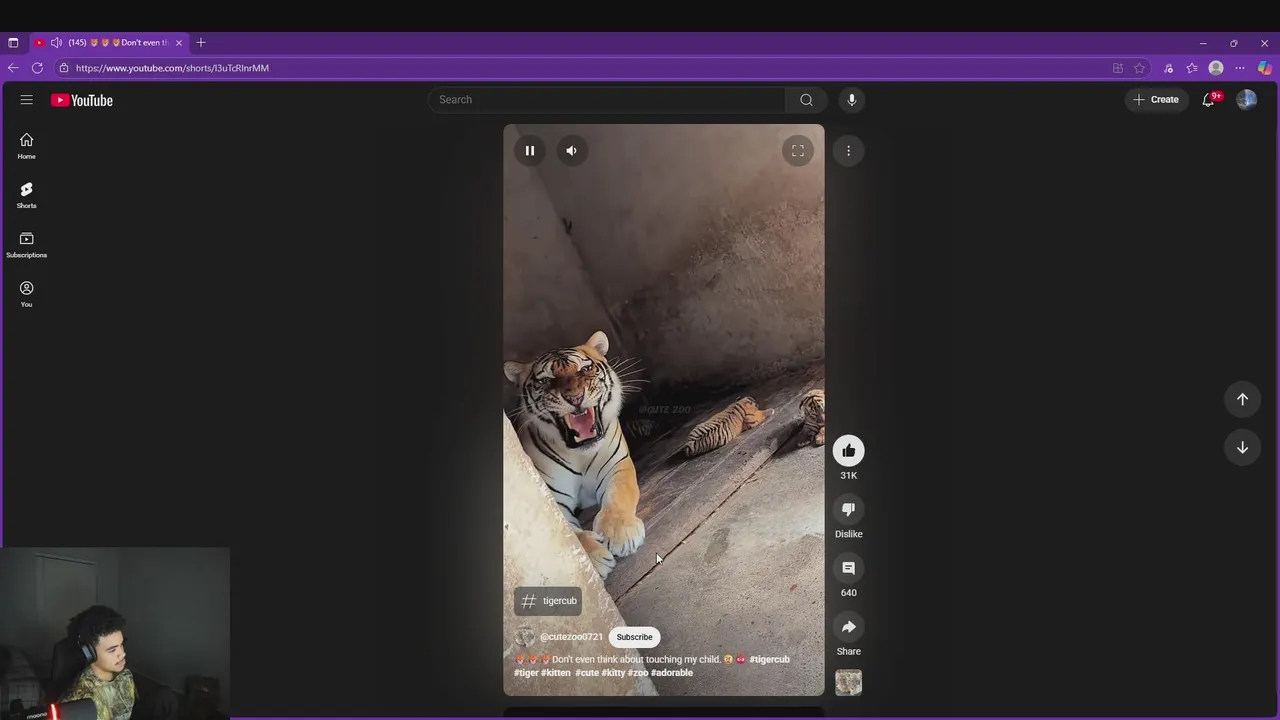Image resolution: width=1280 pixels, height=720 pixels.
Task: Reload the page in the browser
Action: click(x=37, y=68)
